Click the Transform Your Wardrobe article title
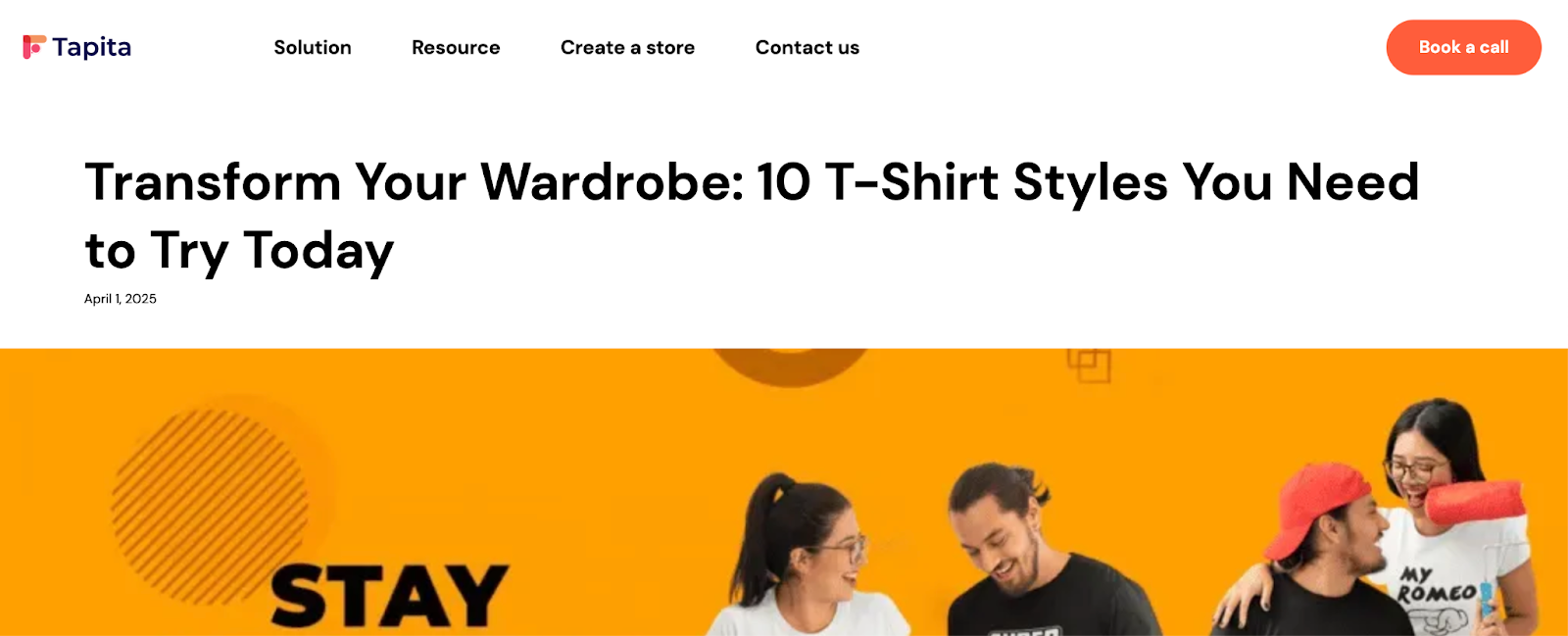1568x636 pixels. [x=752, y=217]
